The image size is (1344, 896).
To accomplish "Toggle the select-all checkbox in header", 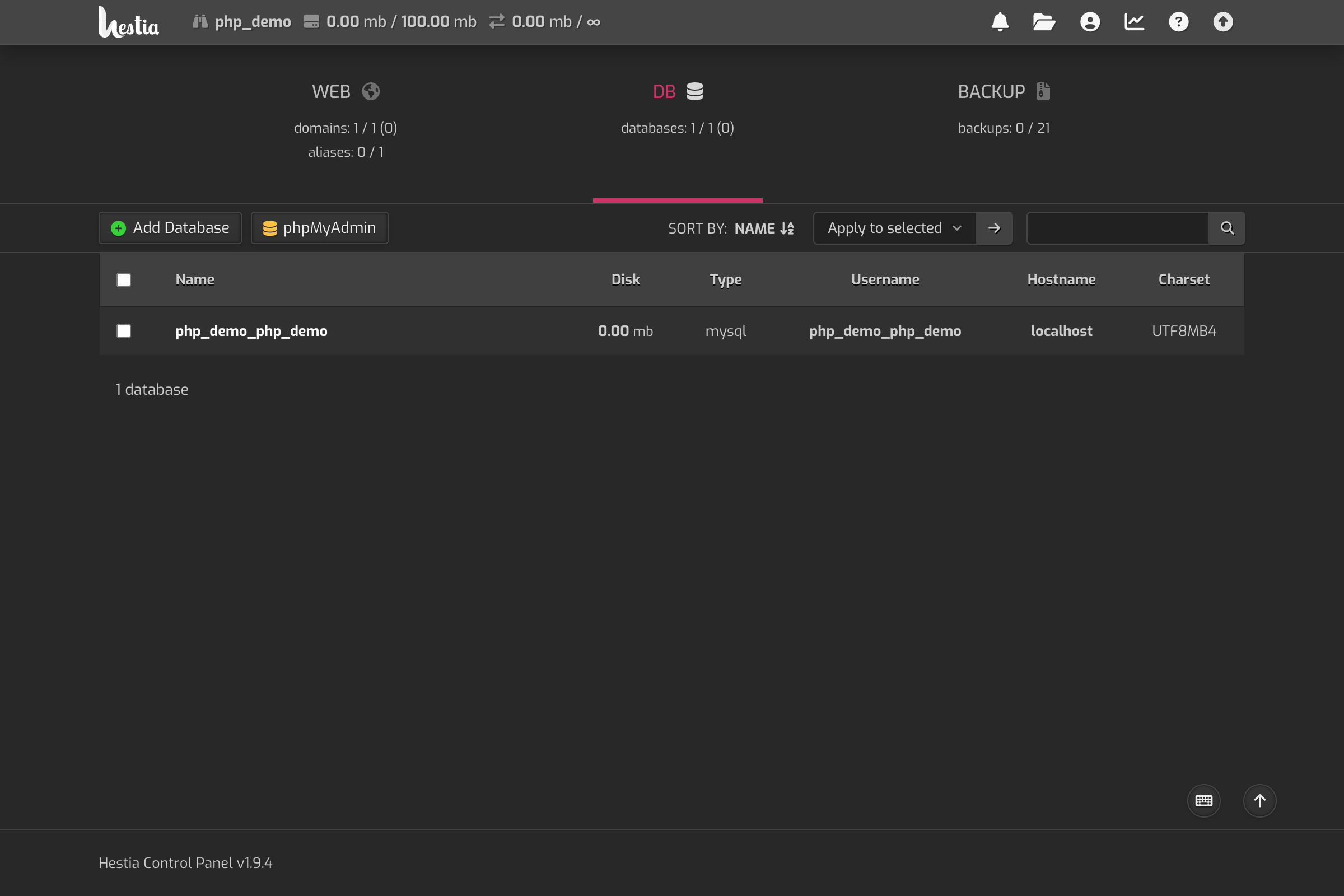I will [123, 280].
